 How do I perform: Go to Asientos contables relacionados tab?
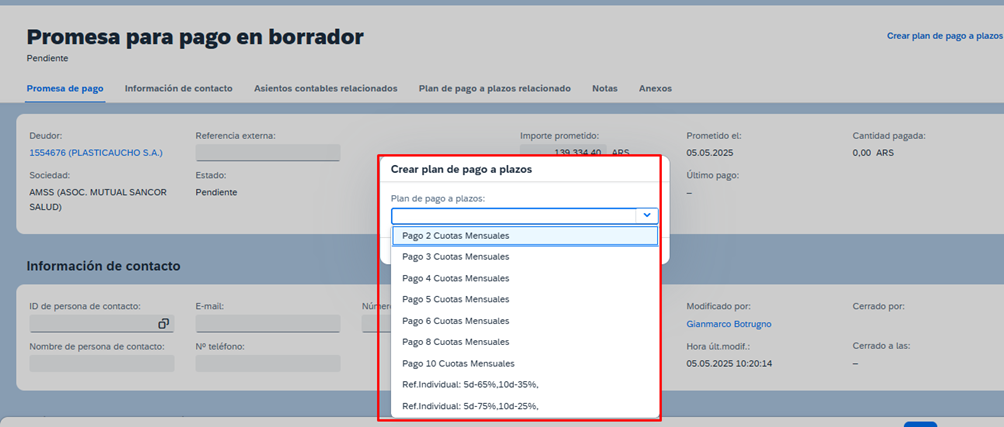pos(325,88)
